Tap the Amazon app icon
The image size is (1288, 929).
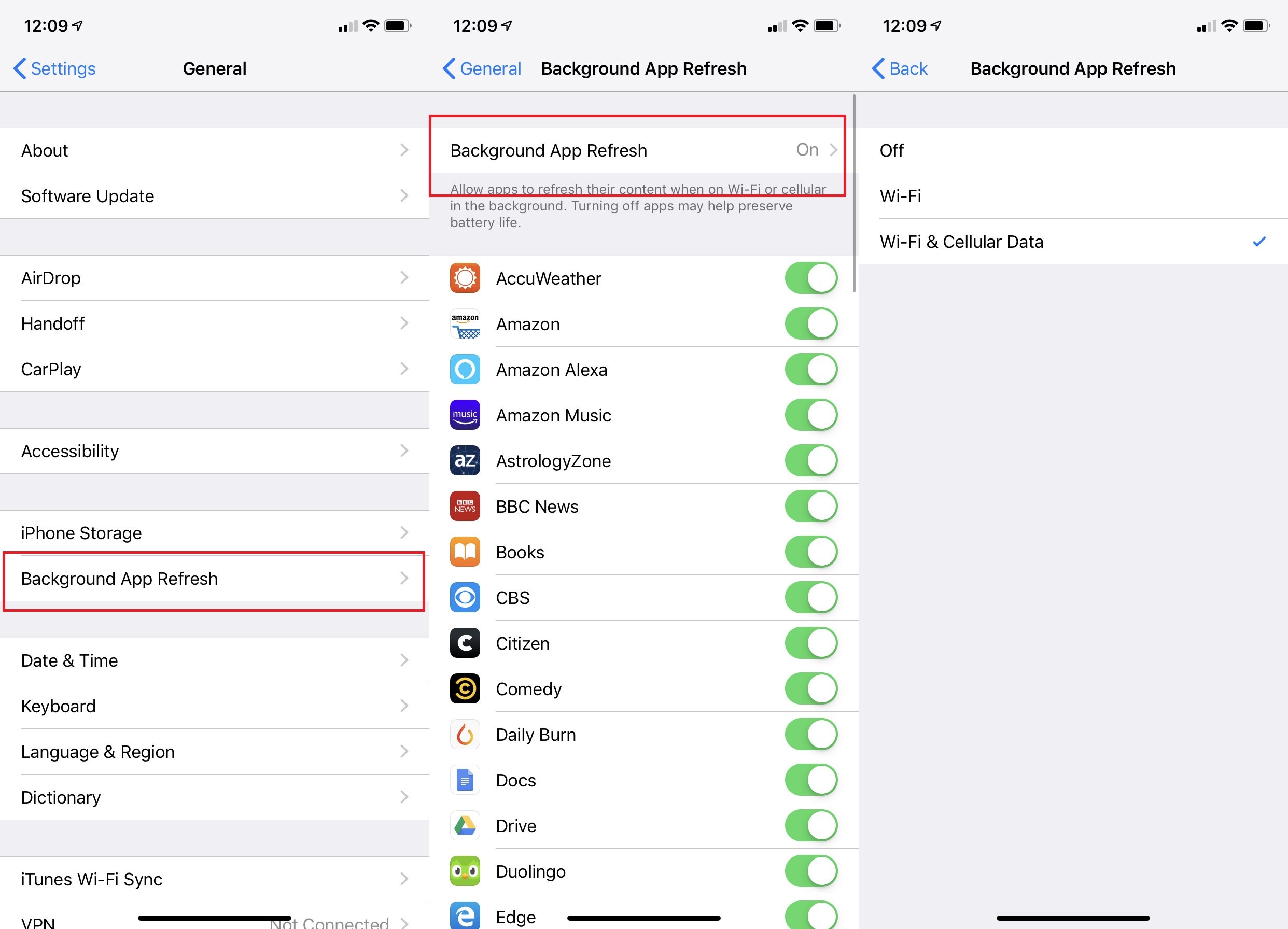(467, 324)
